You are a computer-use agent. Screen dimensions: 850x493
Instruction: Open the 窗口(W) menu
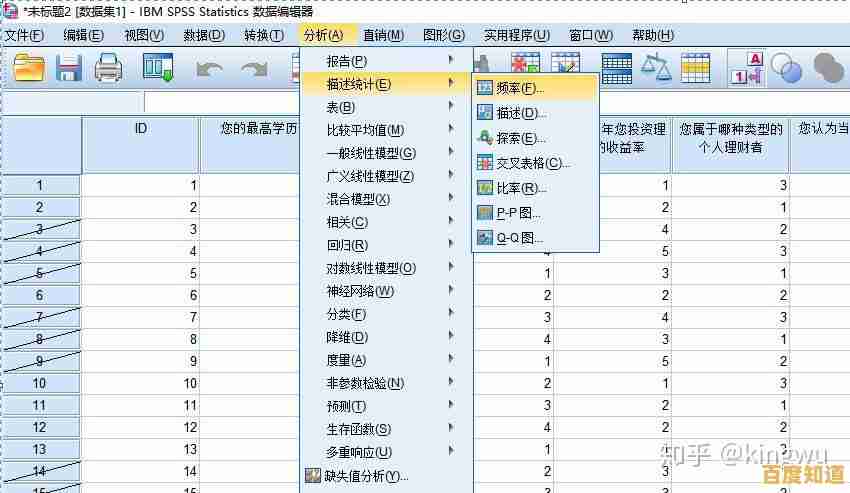591,36
